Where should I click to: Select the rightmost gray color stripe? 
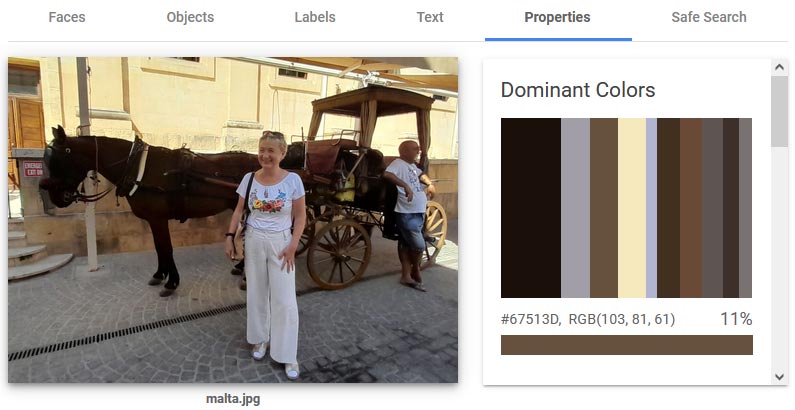click(x=745, y=208)
